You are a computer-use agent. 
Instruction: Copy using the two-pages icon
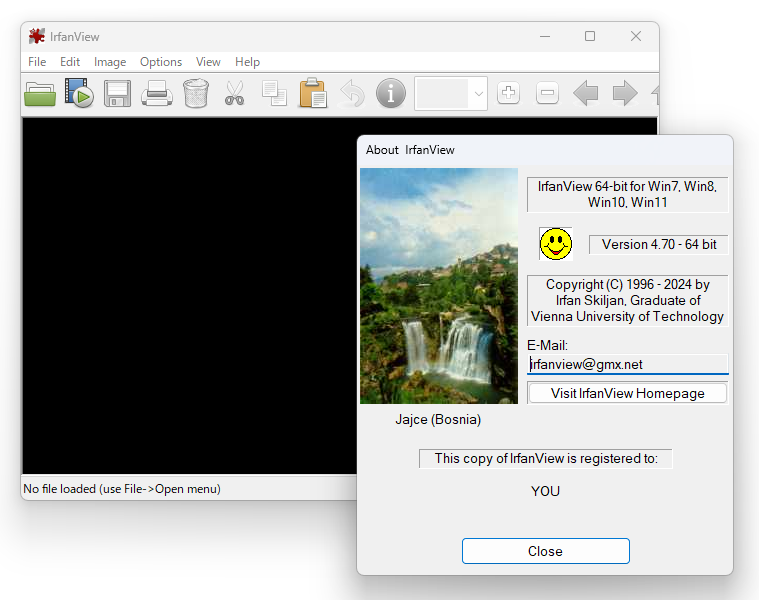coord(274,93)
